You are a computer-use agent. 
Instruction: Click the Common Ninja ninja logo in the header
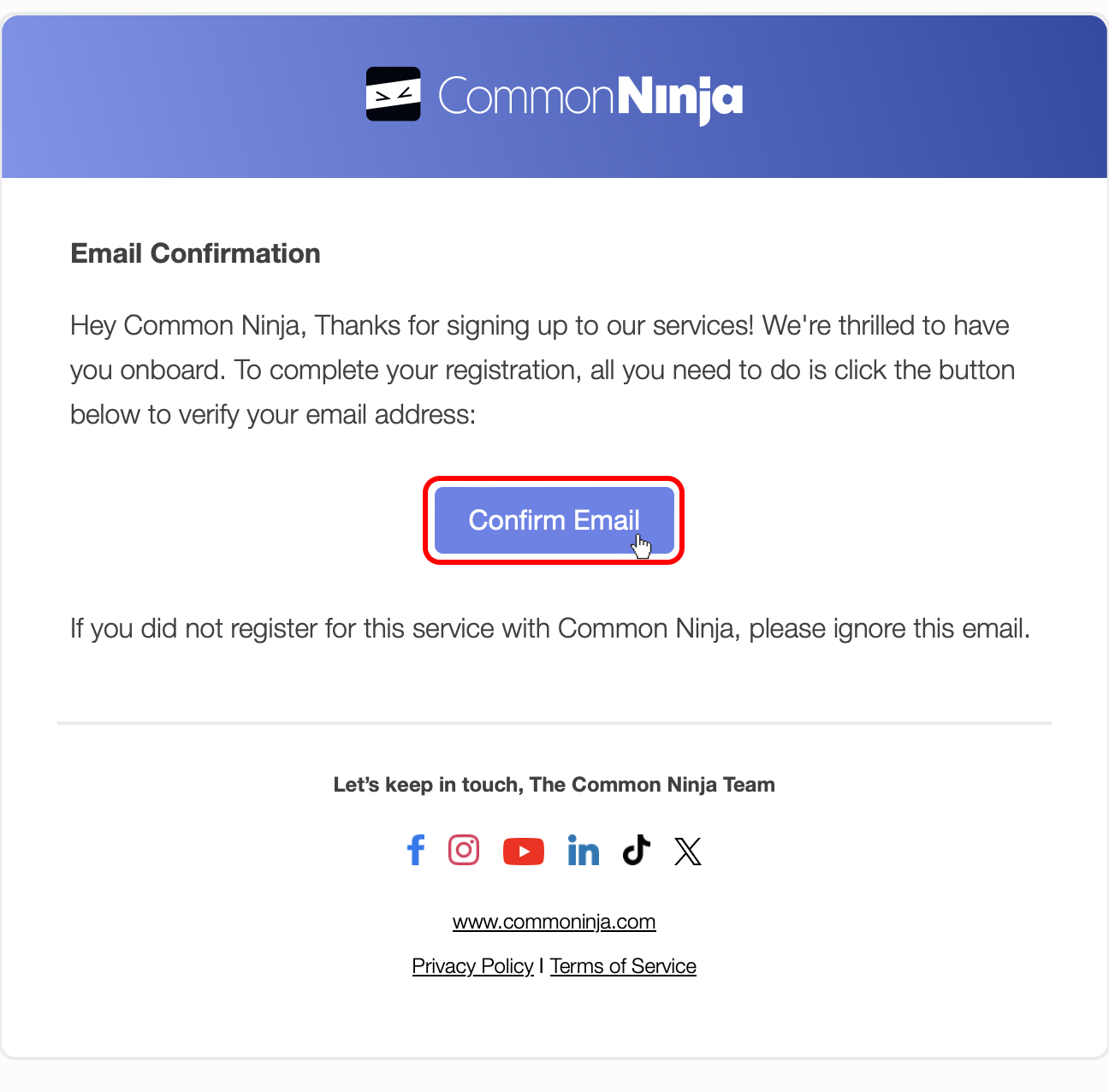click(393, 94)
